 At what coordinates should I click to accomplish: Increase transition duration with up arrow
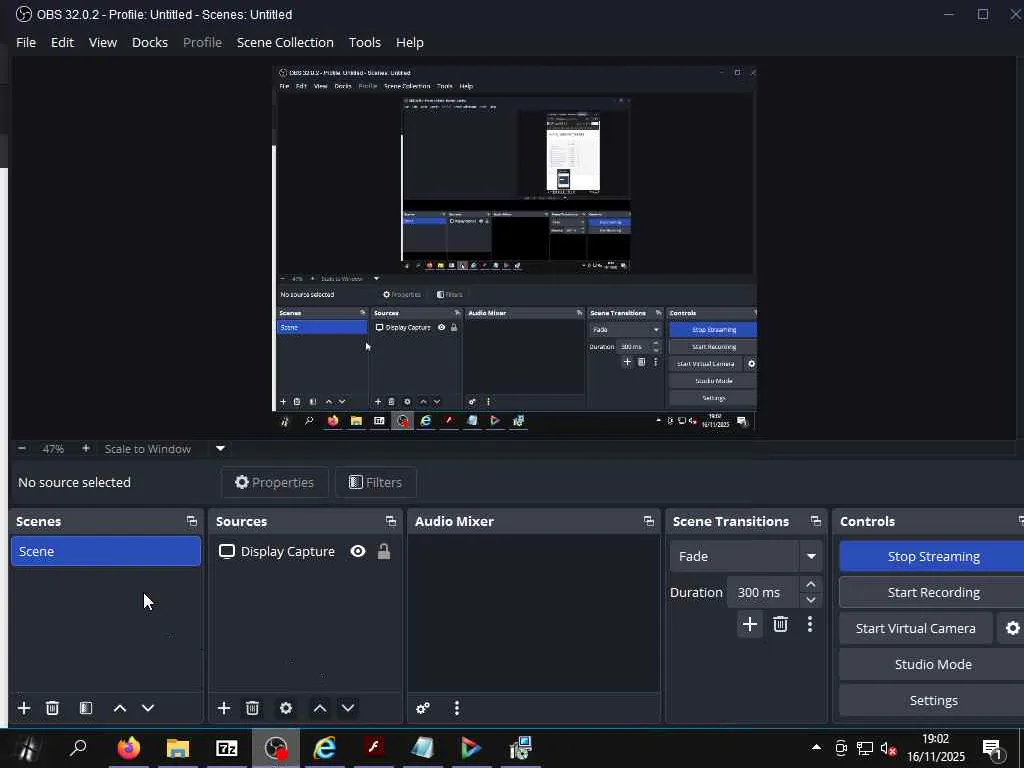[x=811, y=584]
